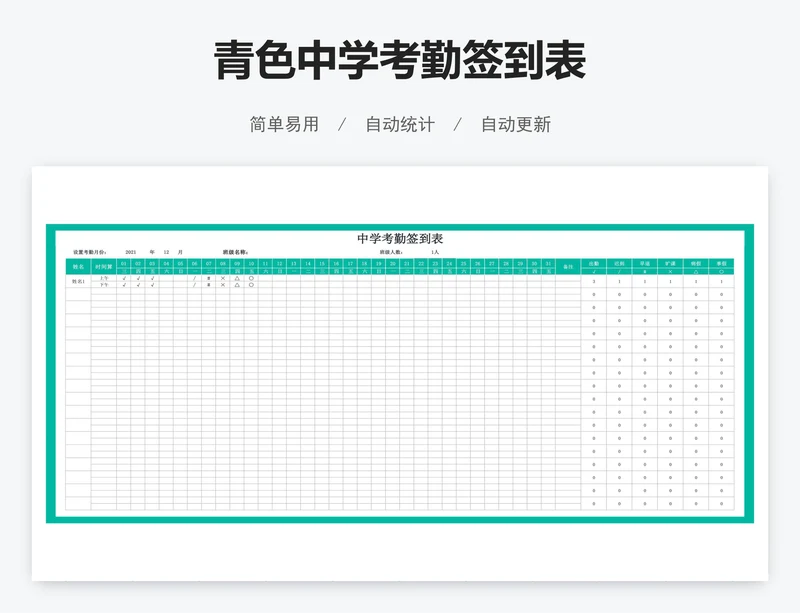Click the 班级人数 label
Image resolution: width=800 pixels, height=613 pixels.
click(x=391, y=252)
